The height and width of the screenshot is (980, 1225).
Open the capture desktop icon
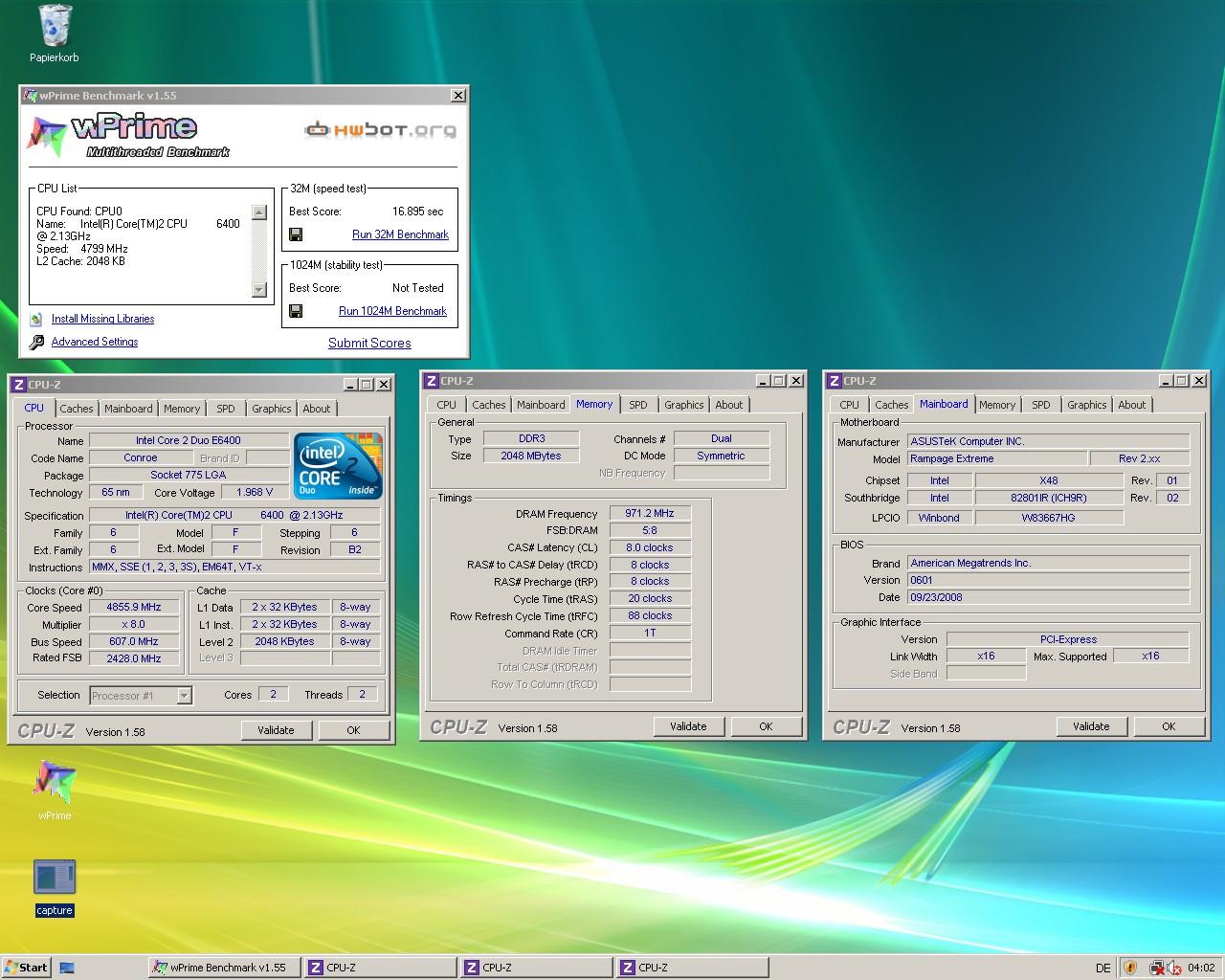click(x=54, y=878)
